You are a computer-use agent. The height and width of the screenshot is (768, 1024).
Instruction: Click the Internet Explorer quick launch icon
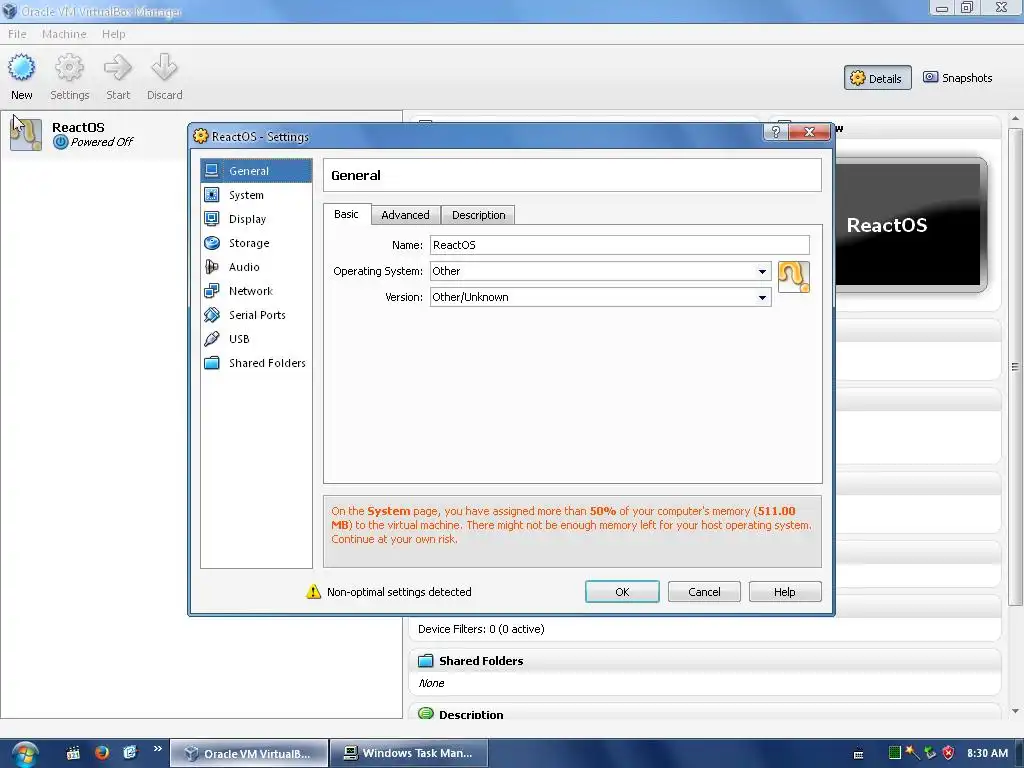(x=130, y=752)
